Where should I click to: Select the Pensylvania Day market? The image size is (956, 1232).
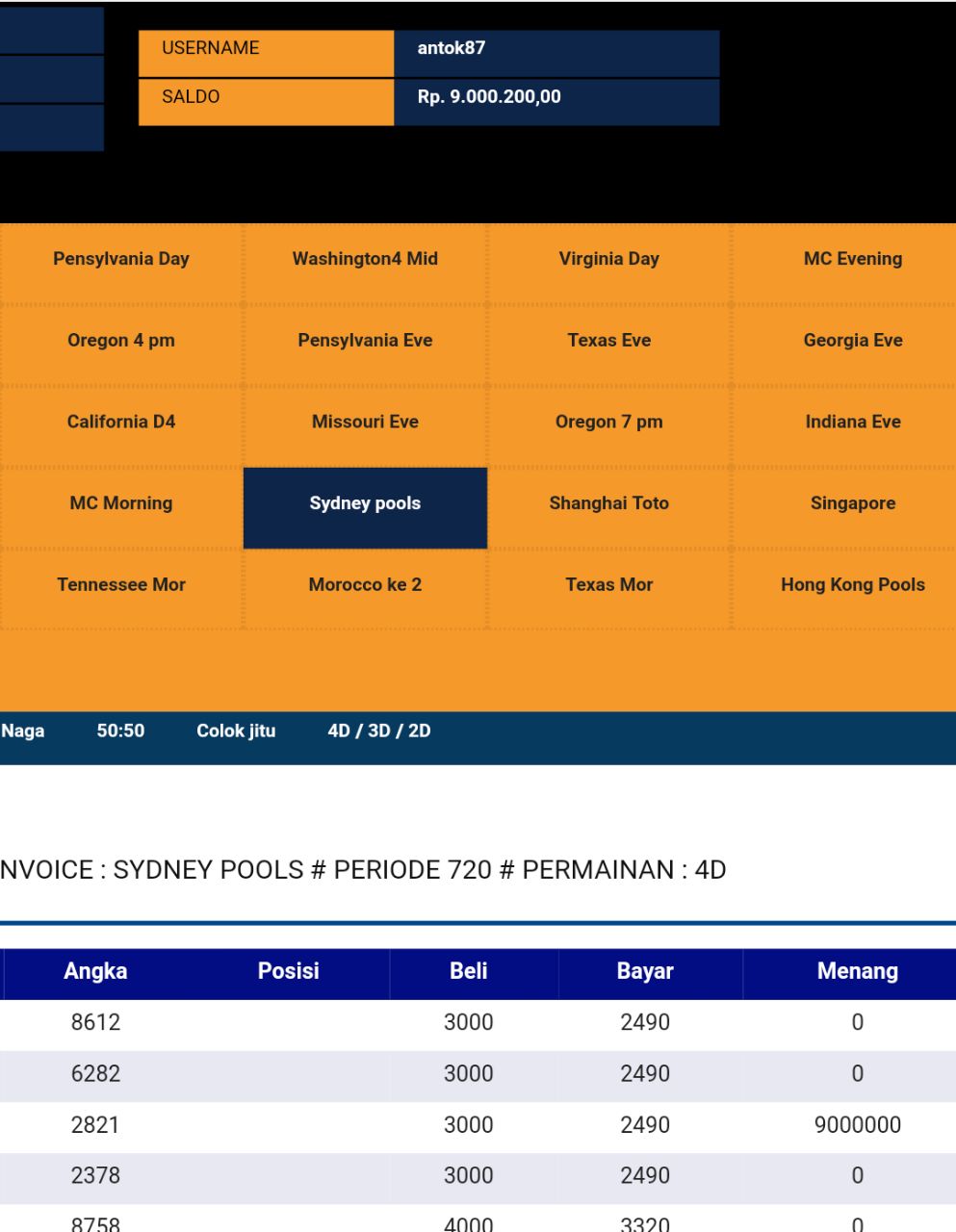click(x=121, y=259)
